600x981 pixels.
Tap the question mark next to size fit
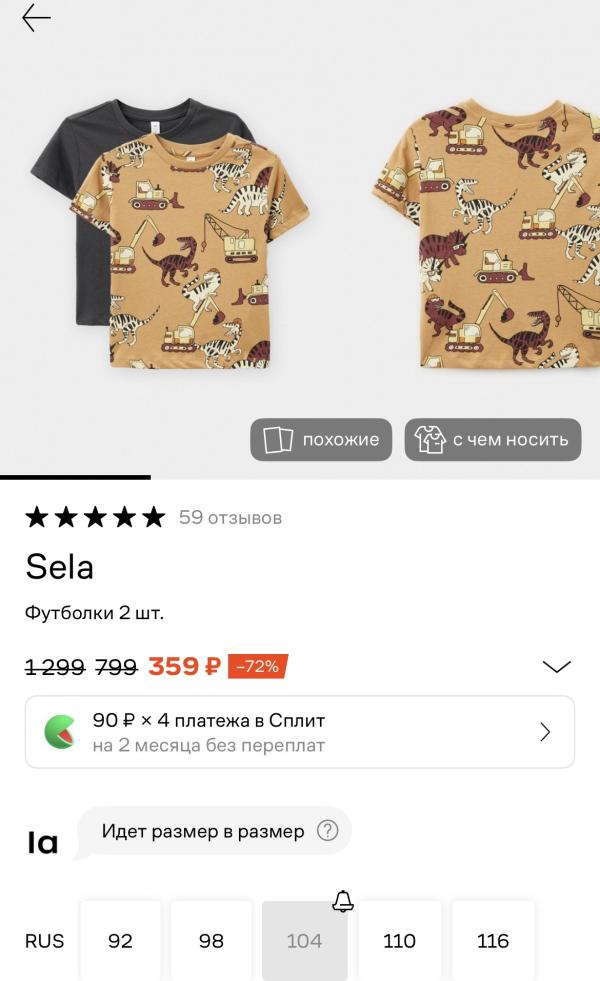327,831
